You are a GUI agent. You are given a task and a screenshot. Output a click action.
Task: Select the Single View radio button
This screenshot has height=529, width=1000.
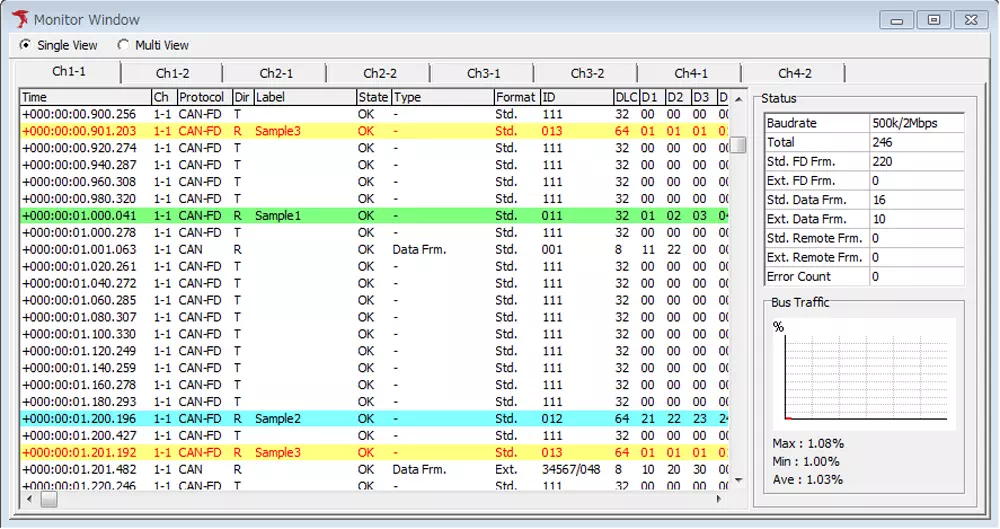click(26, 45)
